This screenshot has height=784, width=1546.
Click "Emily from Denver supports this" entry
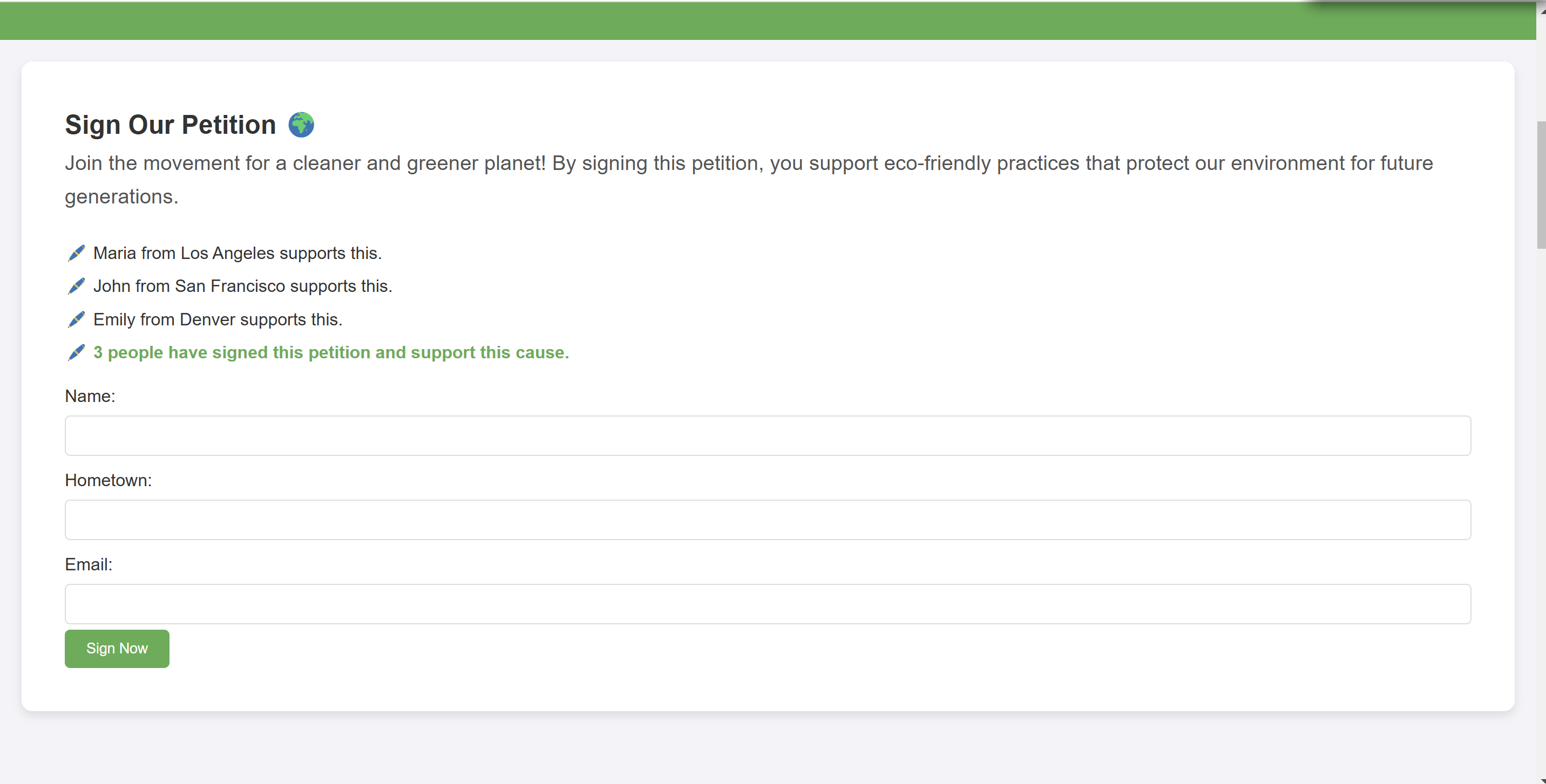[218, 320]
